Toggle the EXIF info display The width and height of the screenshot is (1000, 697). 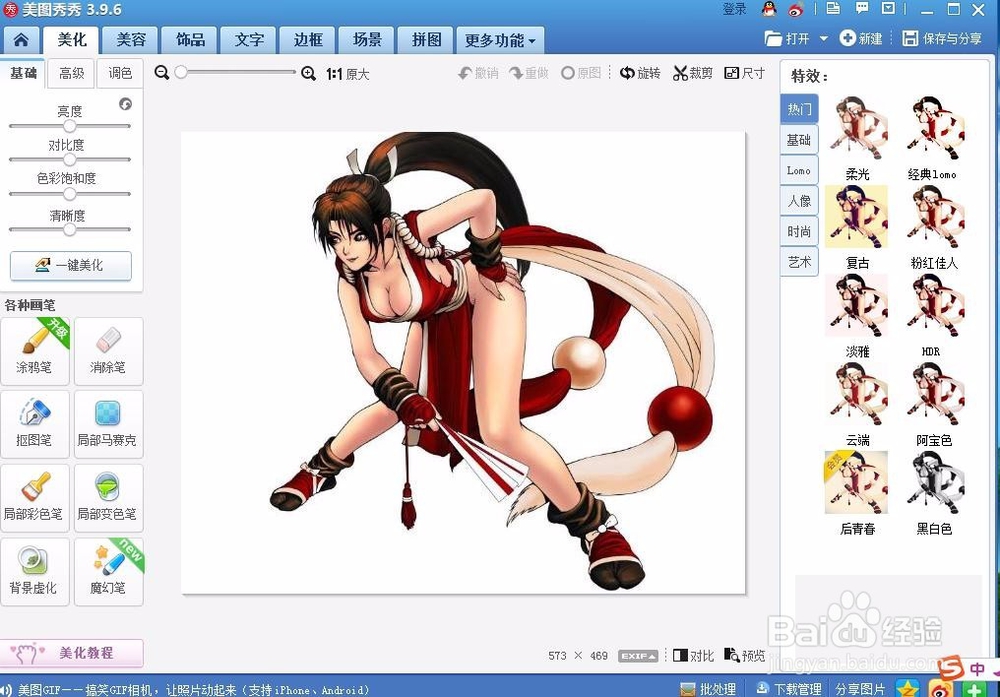(637, 655)
